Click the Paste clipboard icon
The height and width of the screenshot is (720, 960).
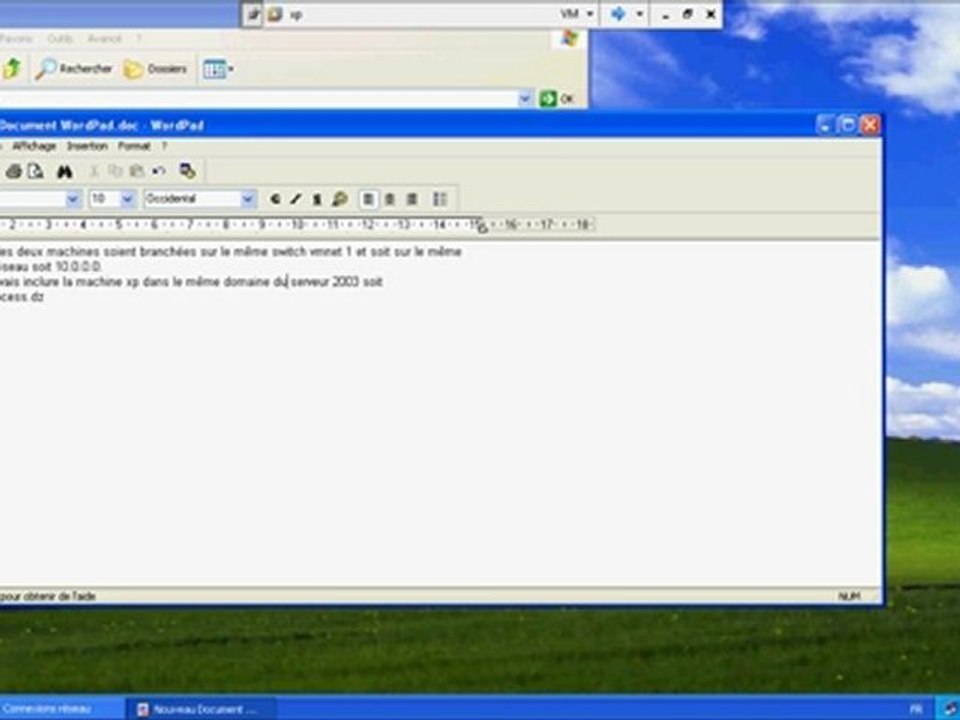[x=137, y=171]
